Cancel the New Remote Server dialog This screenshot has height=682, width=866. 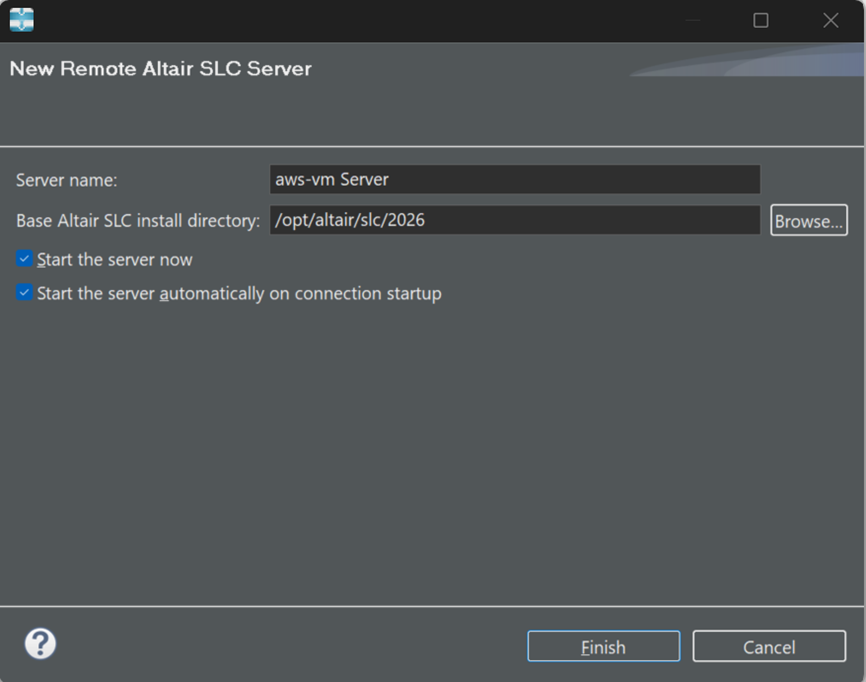click(x=769, y=646)
